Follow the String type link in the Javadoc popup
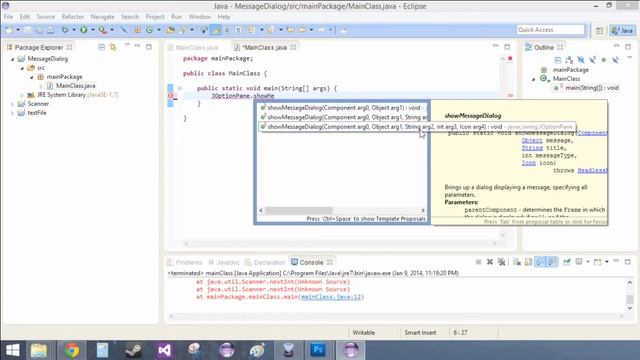This screenshot has height=360, width=640. (x=532, y=148)
